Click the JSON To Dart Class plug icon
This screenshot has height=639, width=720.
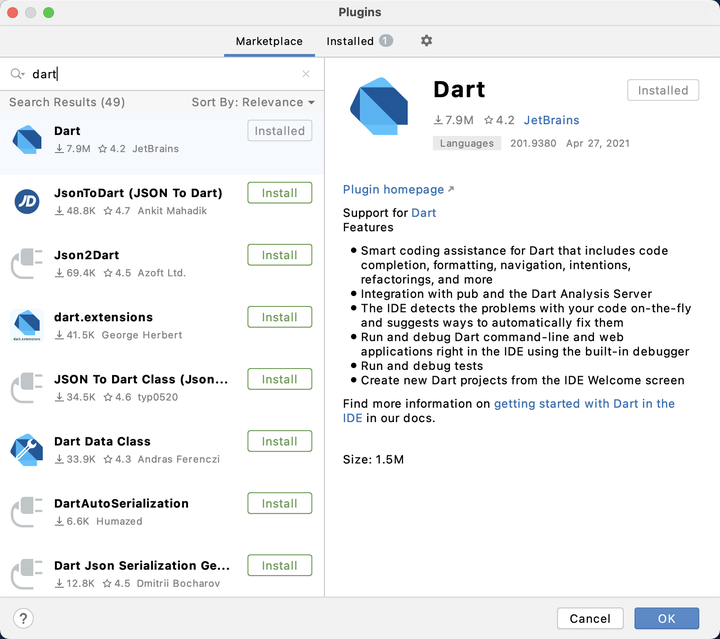click(x=27, y=387)
